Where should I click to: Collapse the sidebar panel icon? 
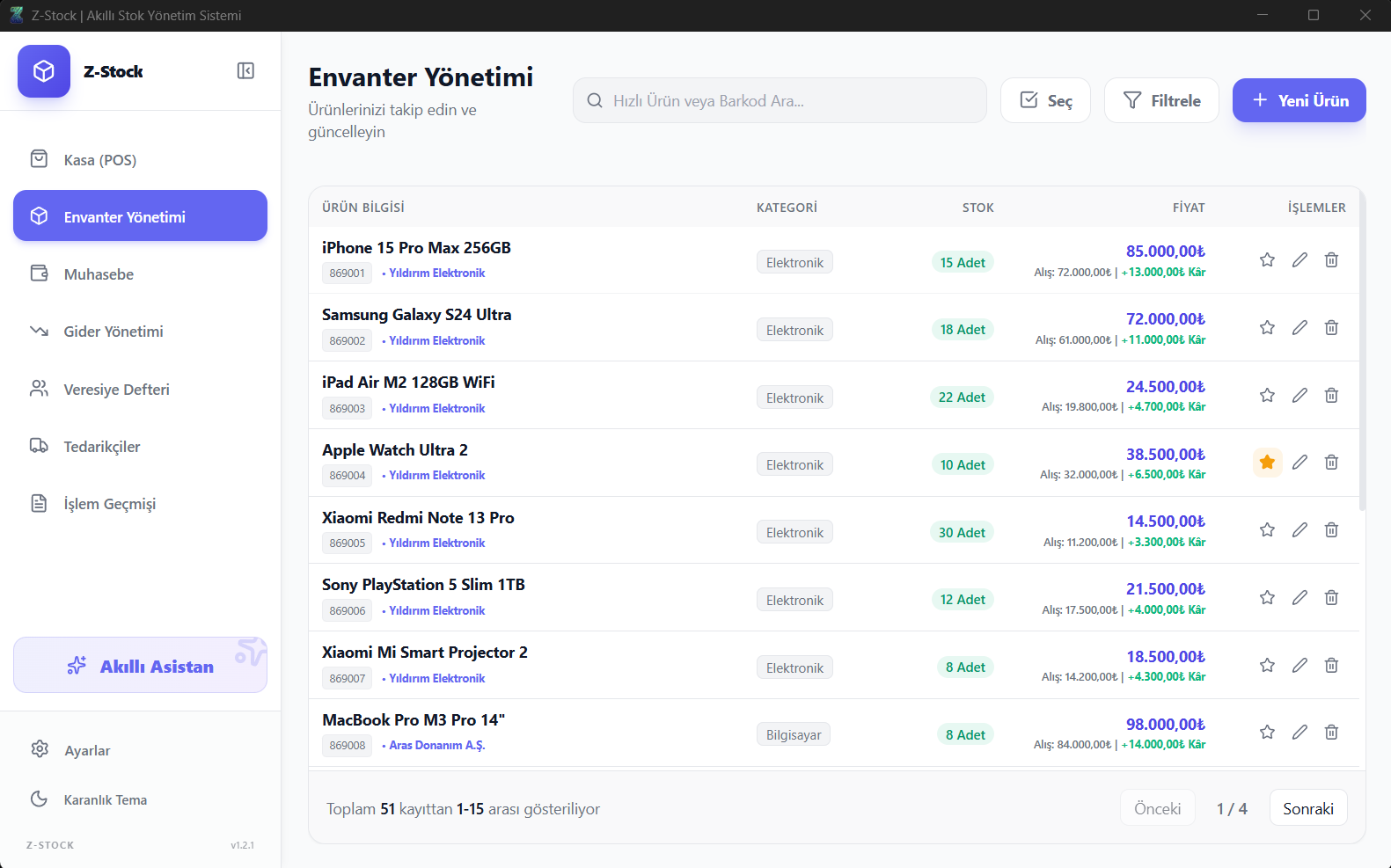[x=245, y=71]
